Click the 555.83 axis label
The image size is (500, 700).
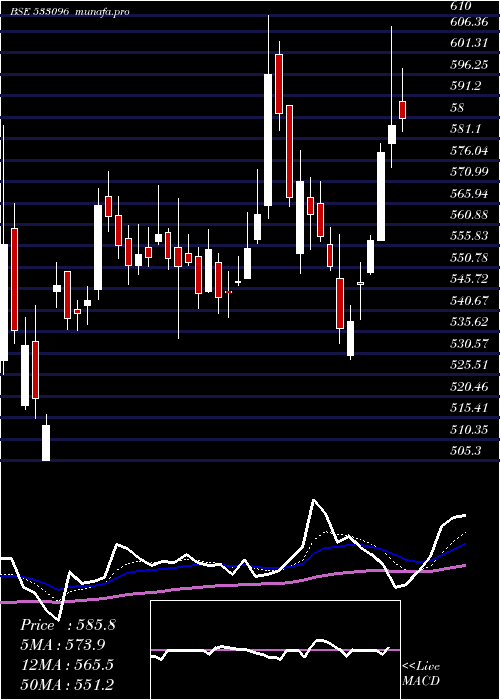469,236
